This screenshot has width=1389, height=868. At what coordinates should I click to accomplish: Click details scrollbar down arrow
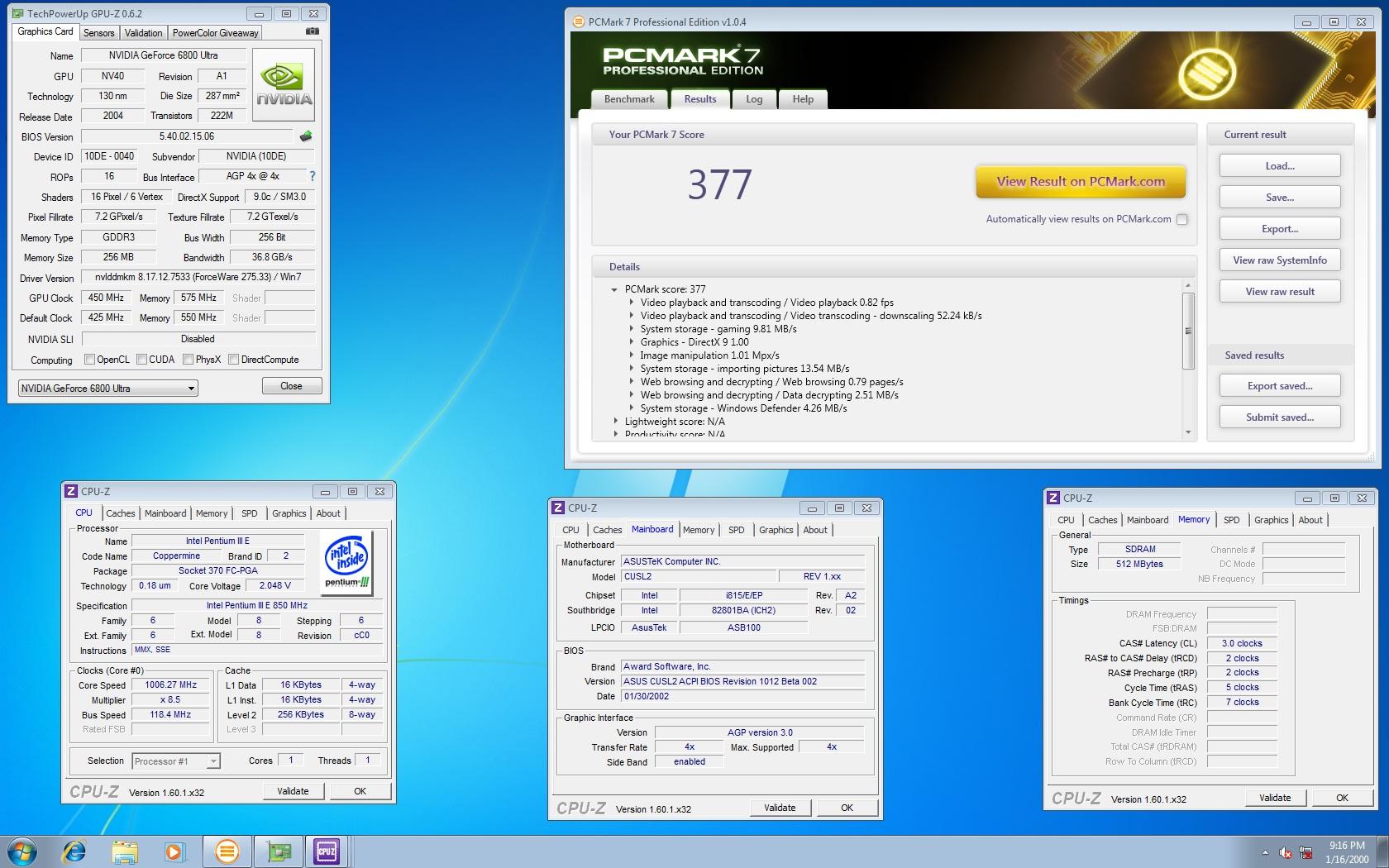coord(1188,432)
